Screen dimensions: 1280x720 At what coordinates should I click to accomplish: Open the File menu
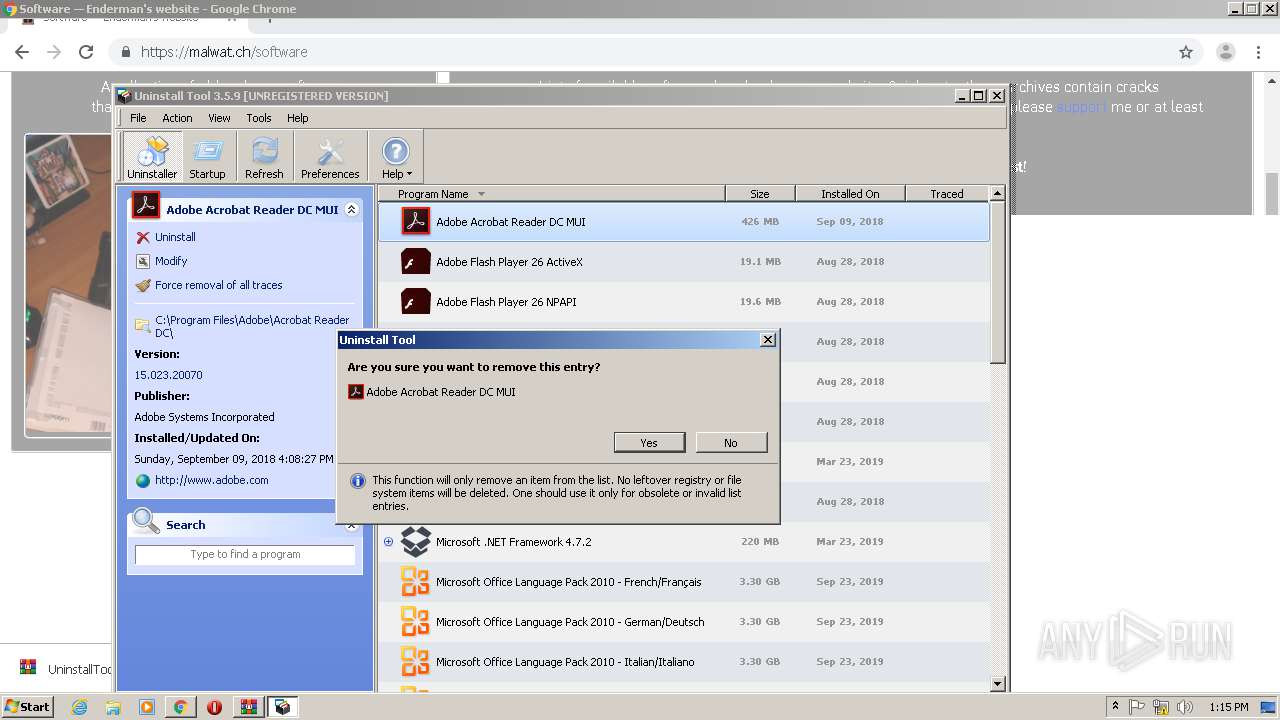click(138, 118)
